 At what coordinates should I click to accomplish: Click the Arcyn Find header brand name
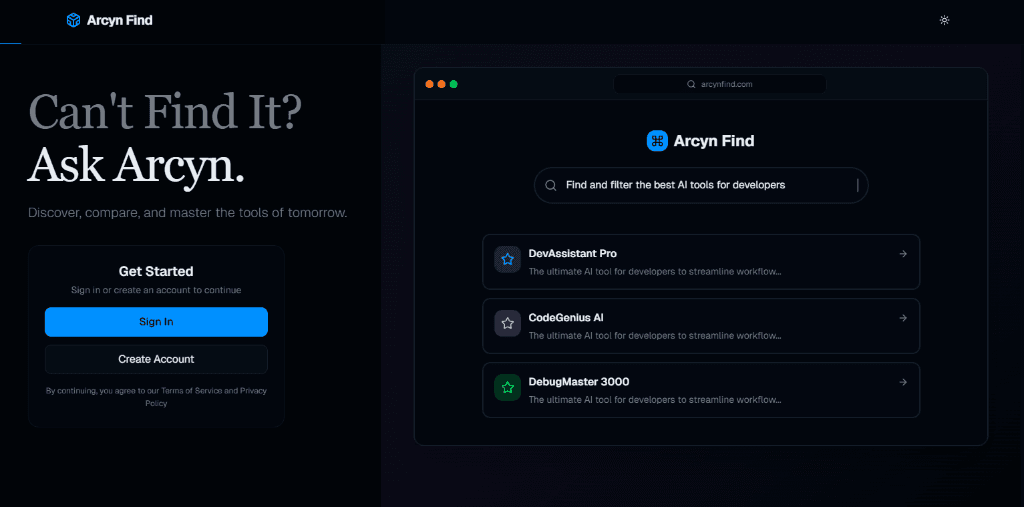[x=120, y=20]
